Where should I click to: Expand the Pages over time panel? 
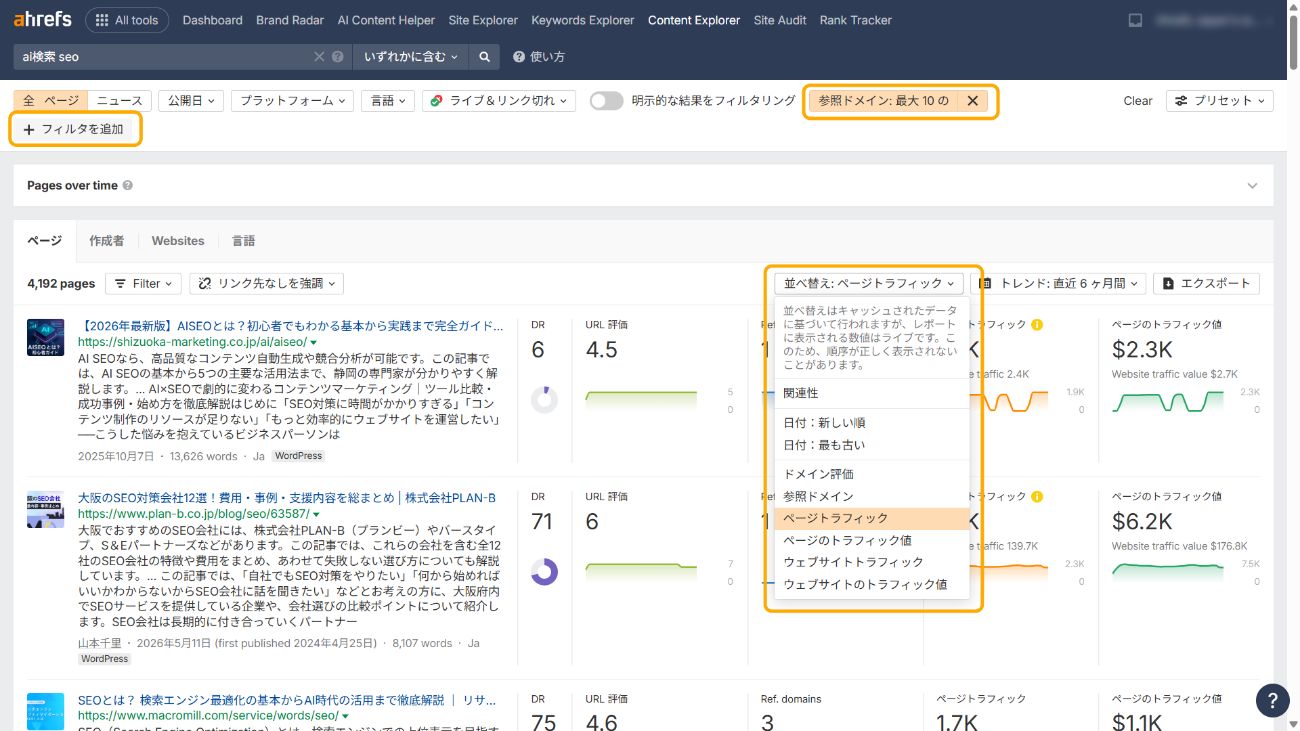coord(1253,186)
